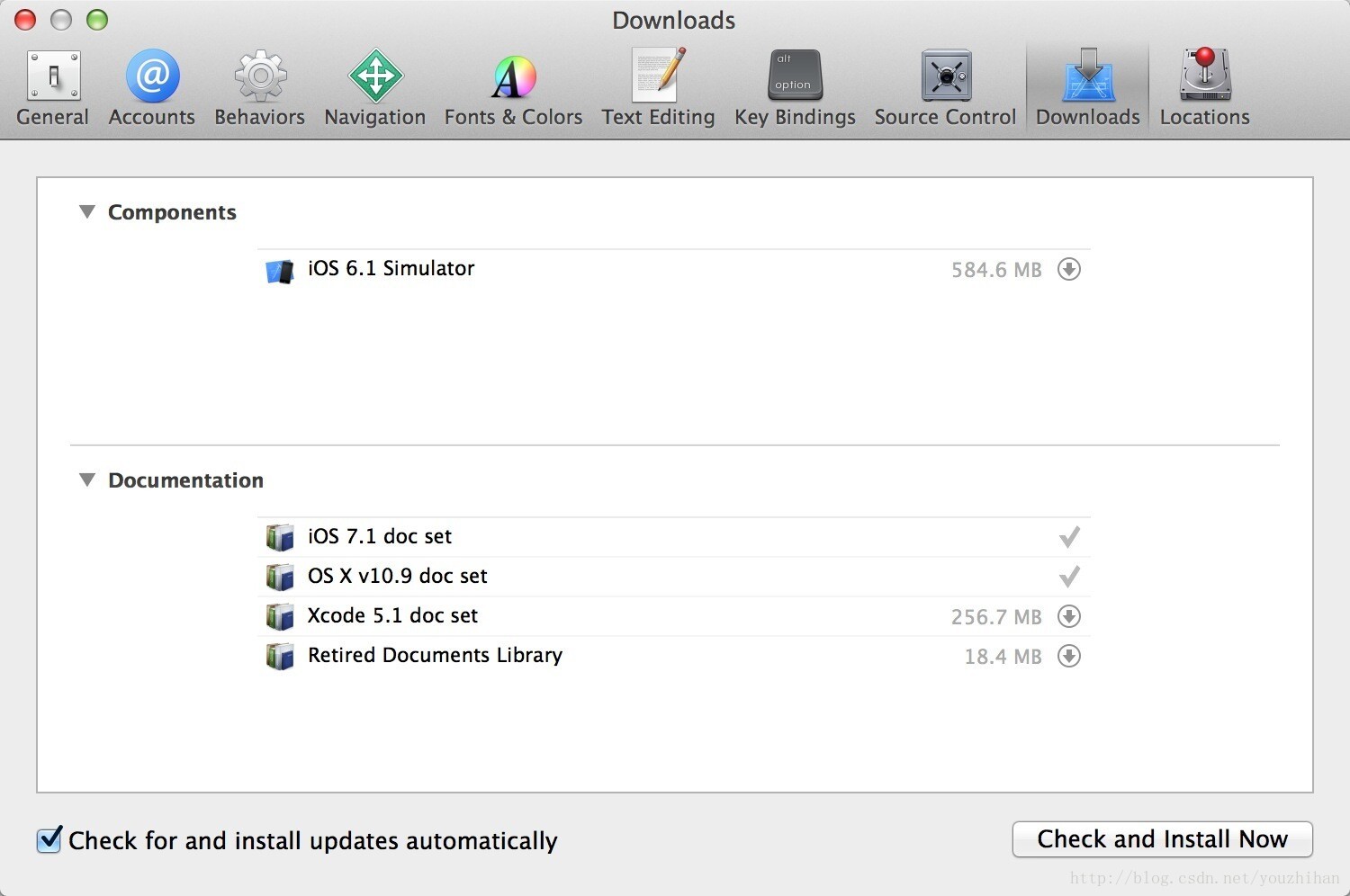The height and width of the screenshot is (896, 1350).
Task: Open the Key Bindings icon
Action: click(795, 76)
